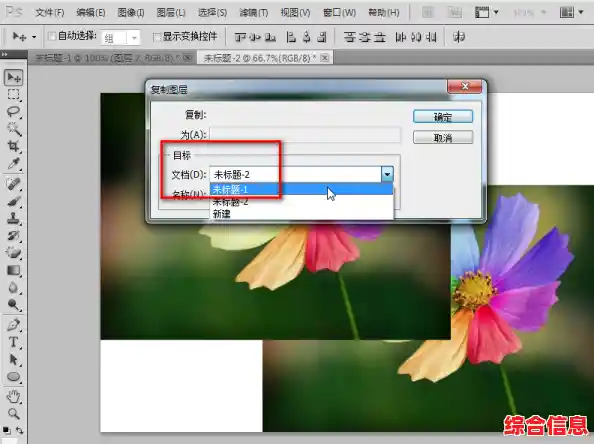Select the Path Selection tool
Screen dimensions: 594x444
click(x=14, y=359)
